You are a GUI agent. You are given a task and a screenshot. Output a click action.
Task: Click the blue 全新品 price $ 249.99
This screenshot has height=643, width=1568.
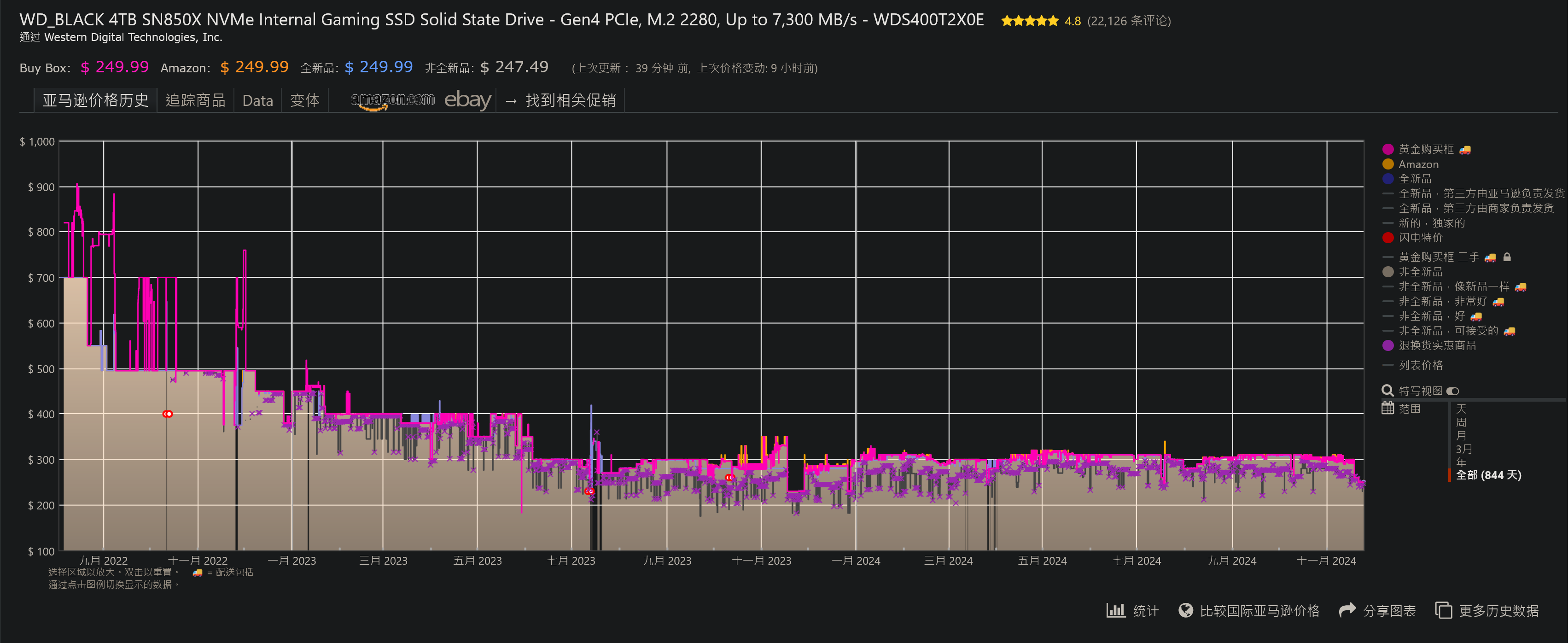[379, 67]
